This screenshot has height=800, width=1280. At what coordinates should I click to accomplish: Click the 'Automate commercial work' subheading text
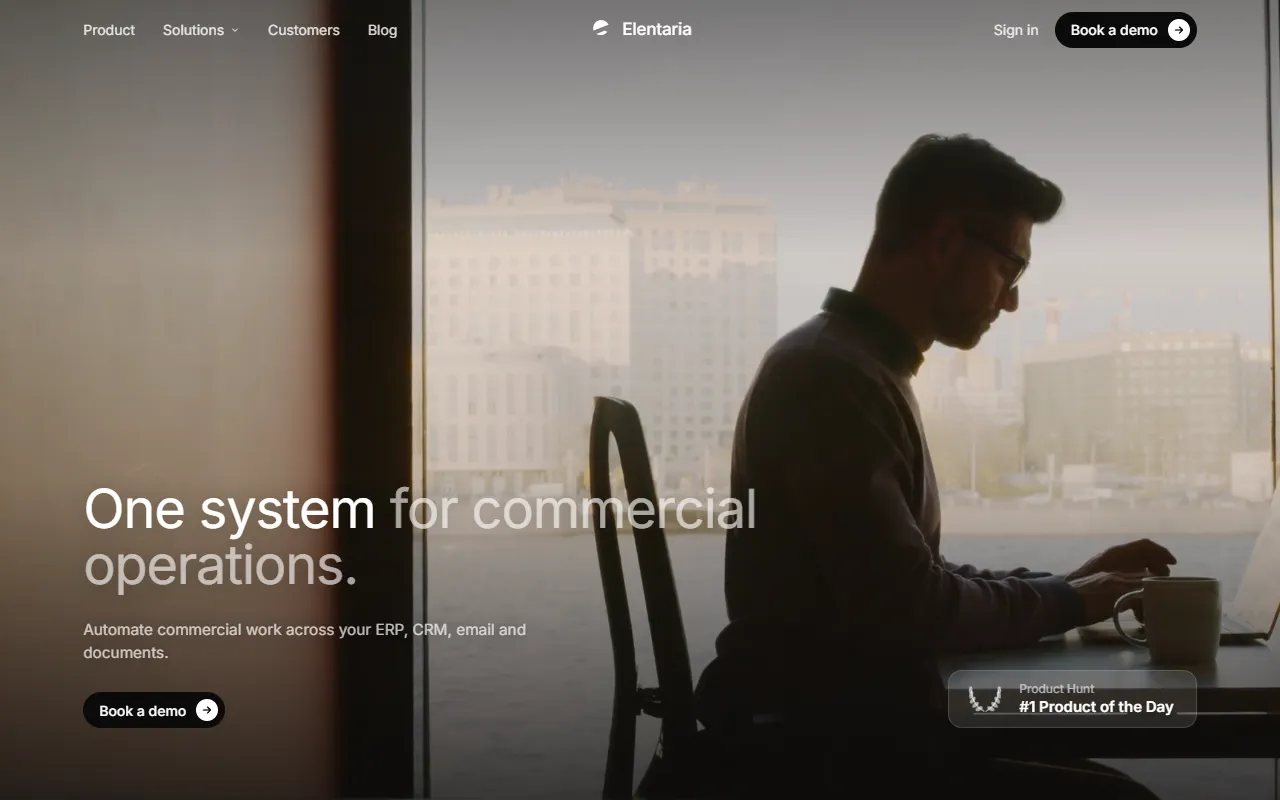[305, 641]
